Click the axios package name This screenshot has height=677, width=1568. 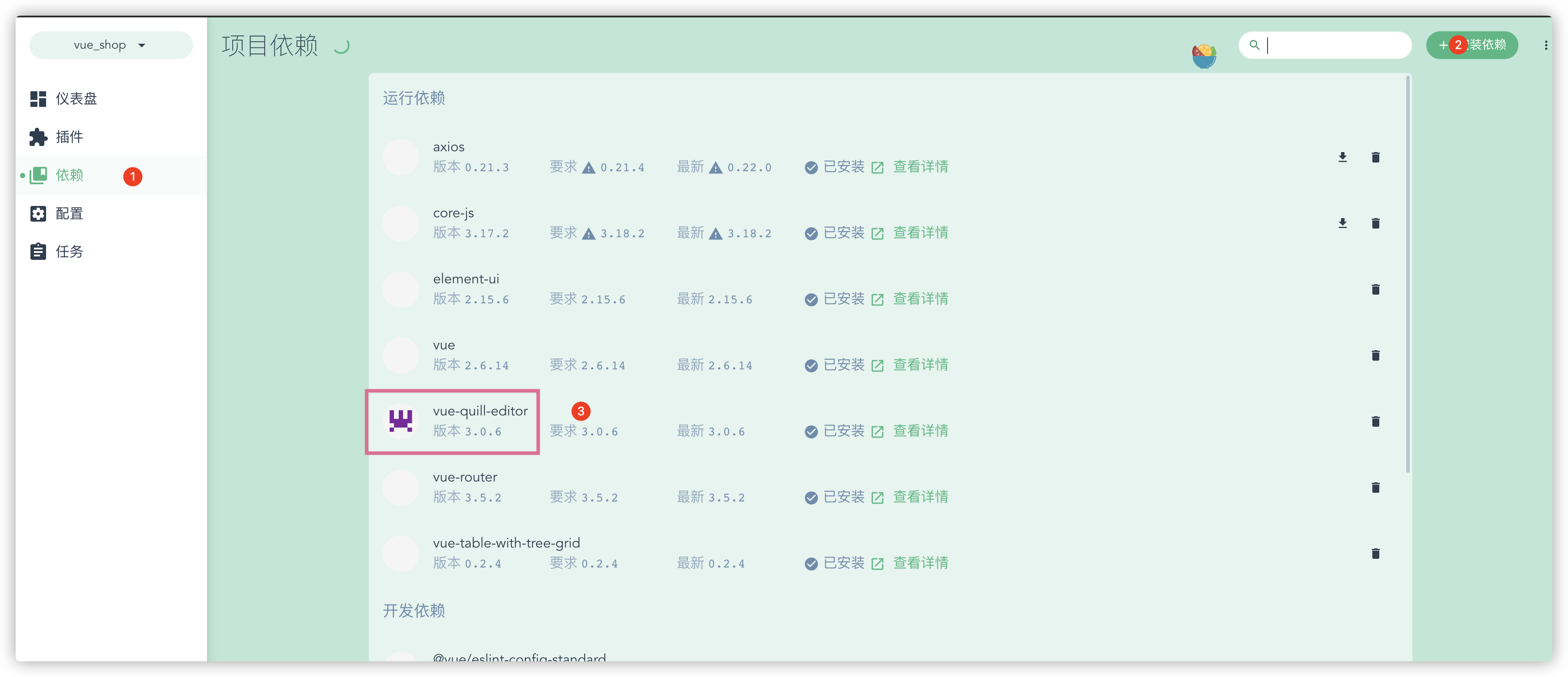click(x=449, y=146)
